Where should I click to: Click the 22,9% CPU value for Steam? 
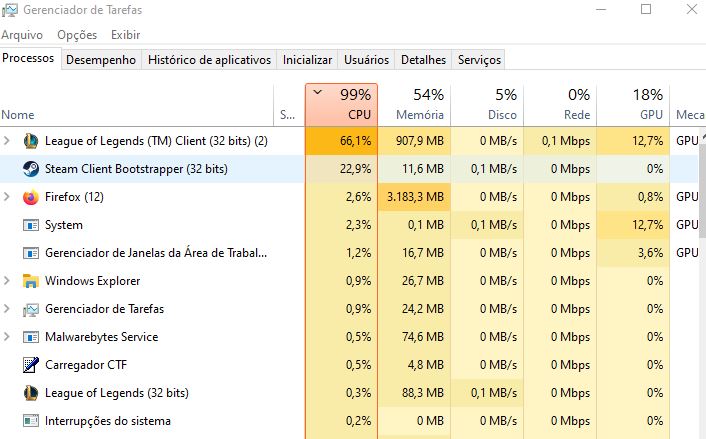click(x=341, y=169)
